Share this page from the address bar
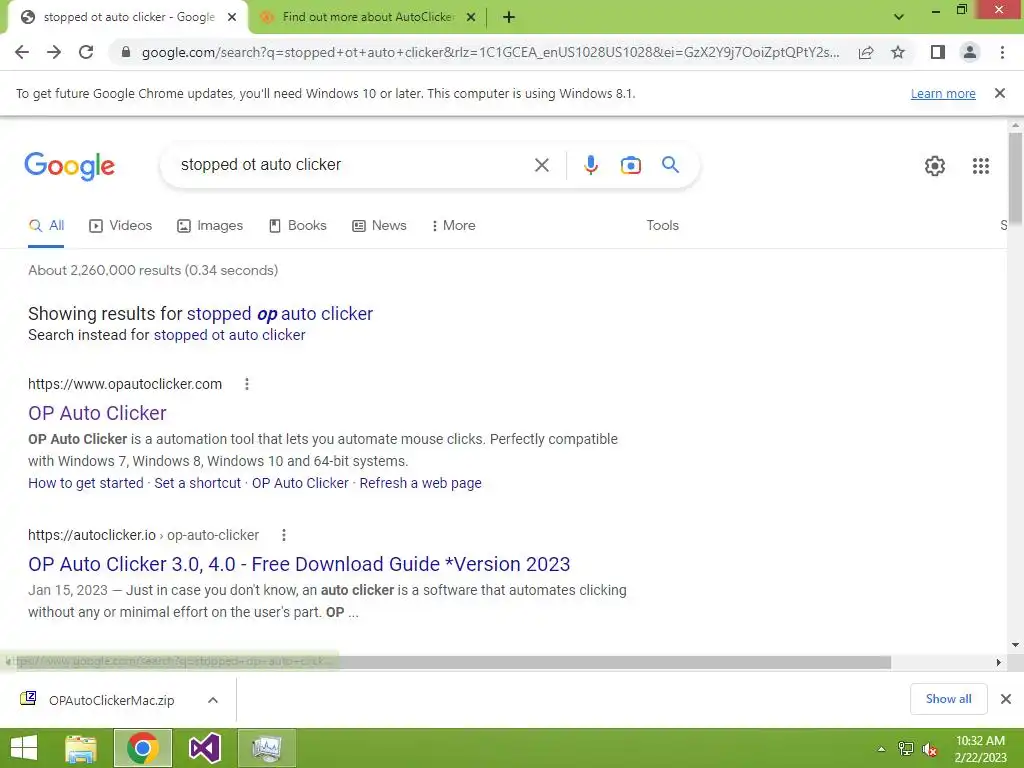This screenshot has width=1024, height=768. pos(866,52)
